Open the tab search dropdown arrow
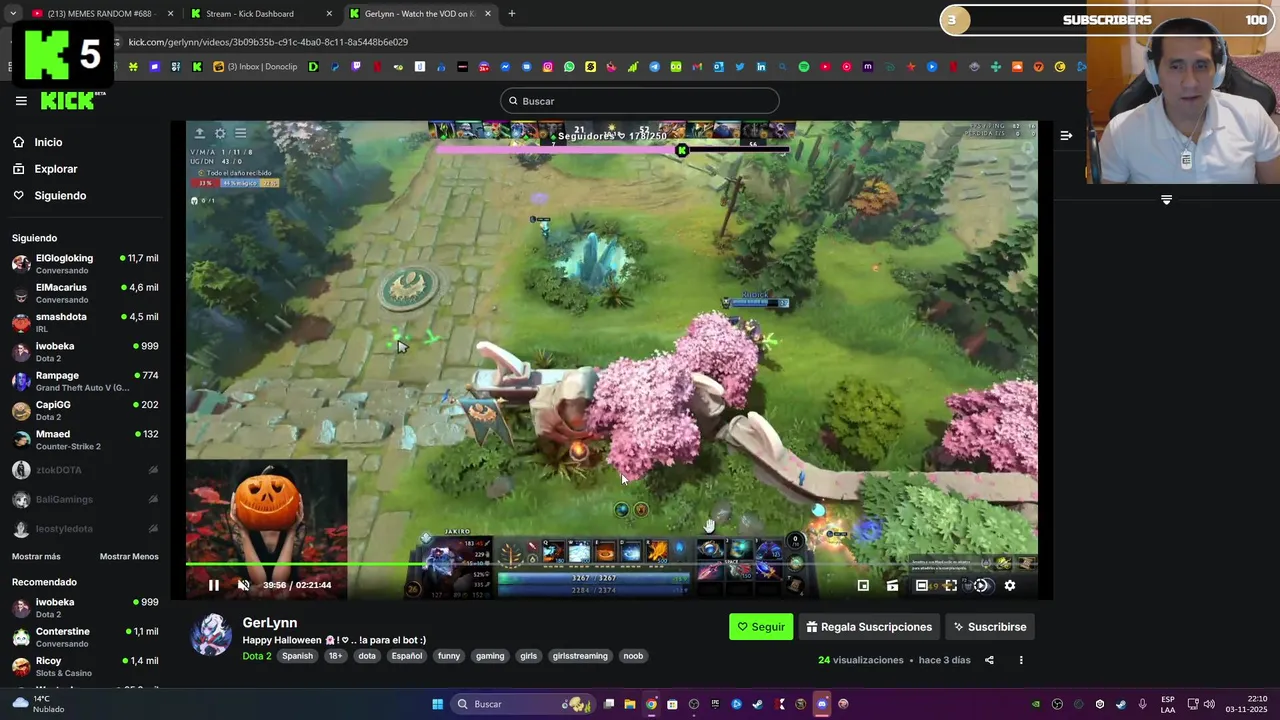The image size is (1280, 720). pos(12,14)
